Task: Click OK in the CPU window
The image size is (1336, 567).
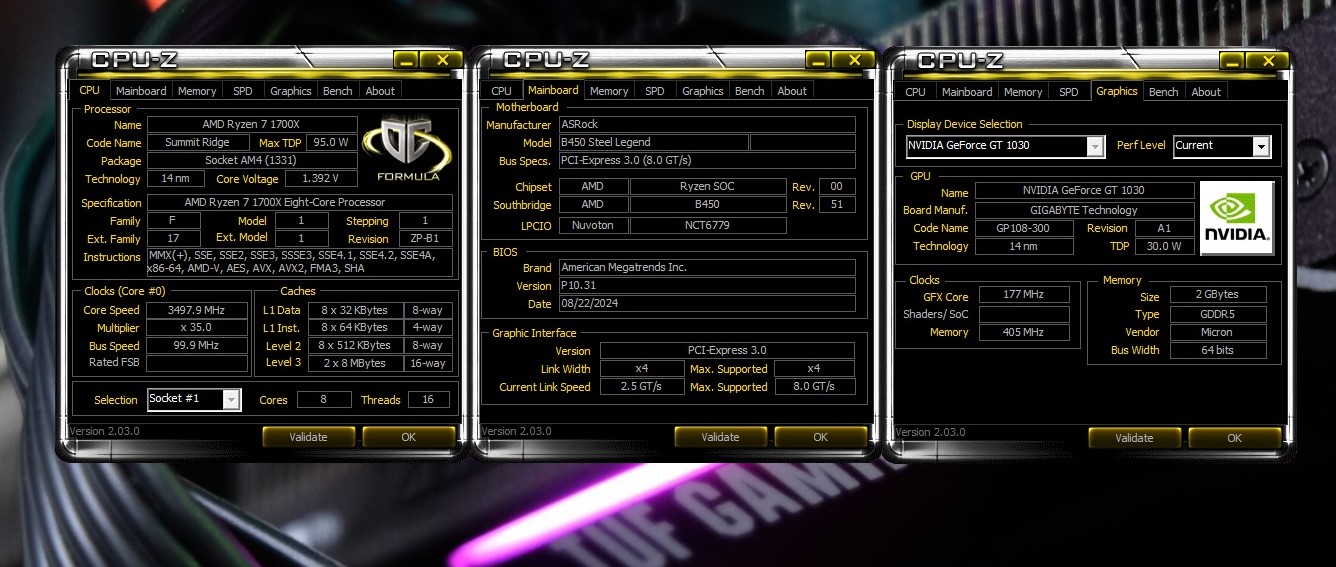Action: (409, 437)
